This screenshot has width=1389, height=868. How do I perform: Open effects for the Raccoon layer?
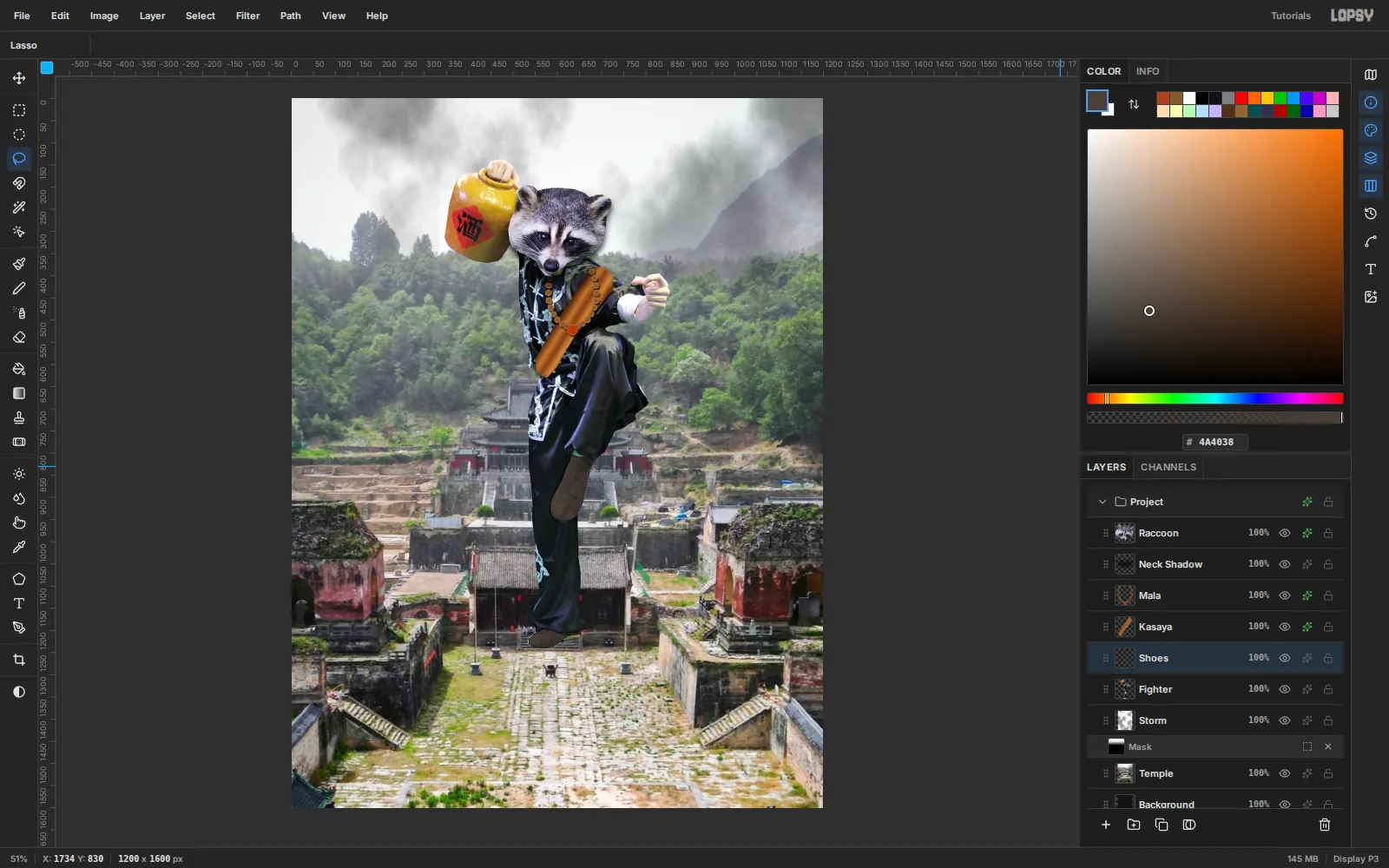tap(1307, 533)
